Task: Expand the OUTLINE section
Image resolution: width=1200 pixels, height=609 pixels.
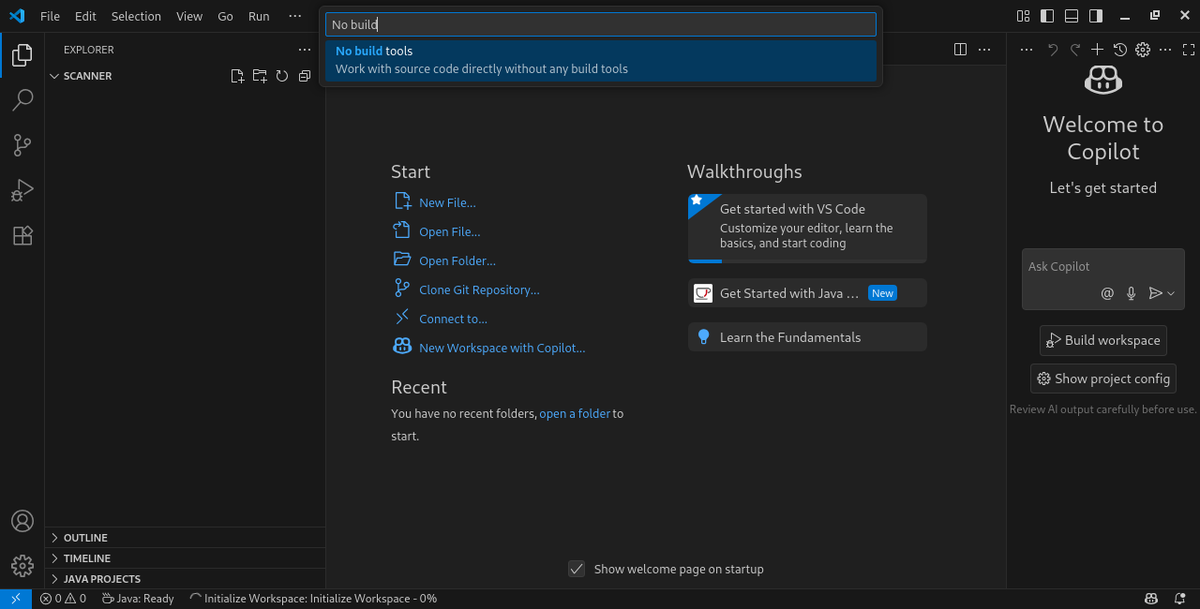Action: [x=85, y=538]
